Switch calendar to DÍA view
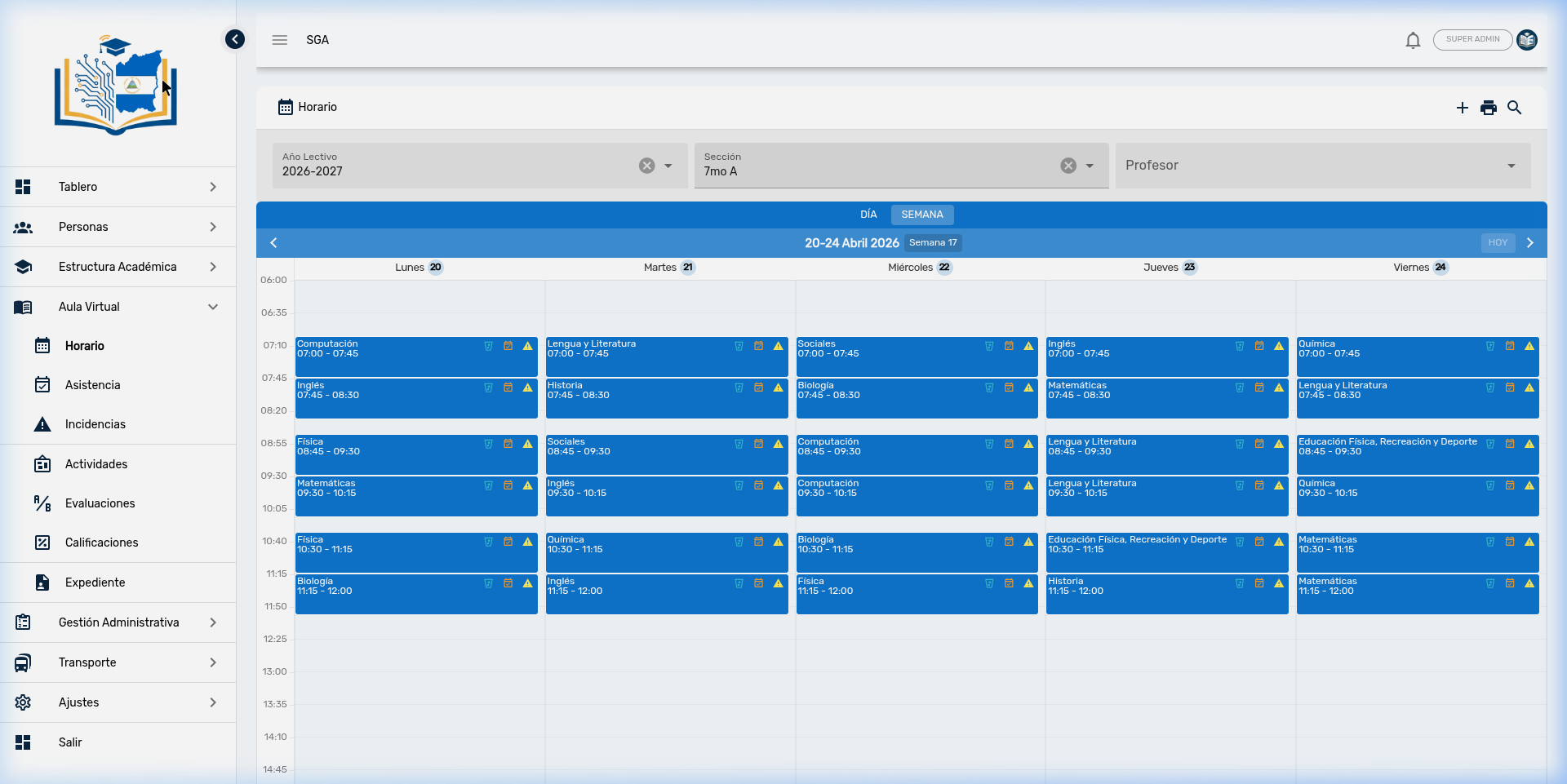This screenshot has height=784, width=1567. pos(868,215)
